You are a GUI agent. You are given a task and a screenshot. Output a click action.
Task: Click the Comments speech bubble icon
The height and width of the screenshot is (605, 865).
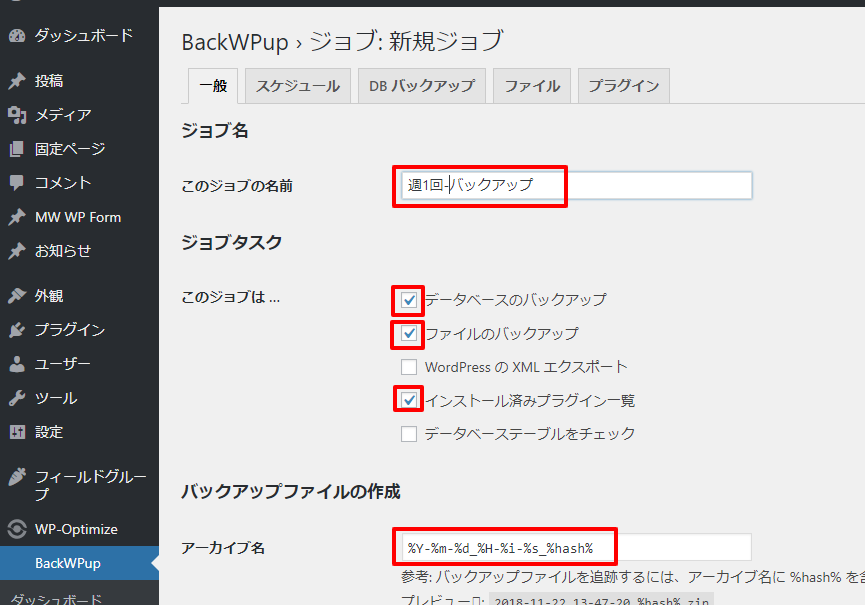(x=17, y=183)
